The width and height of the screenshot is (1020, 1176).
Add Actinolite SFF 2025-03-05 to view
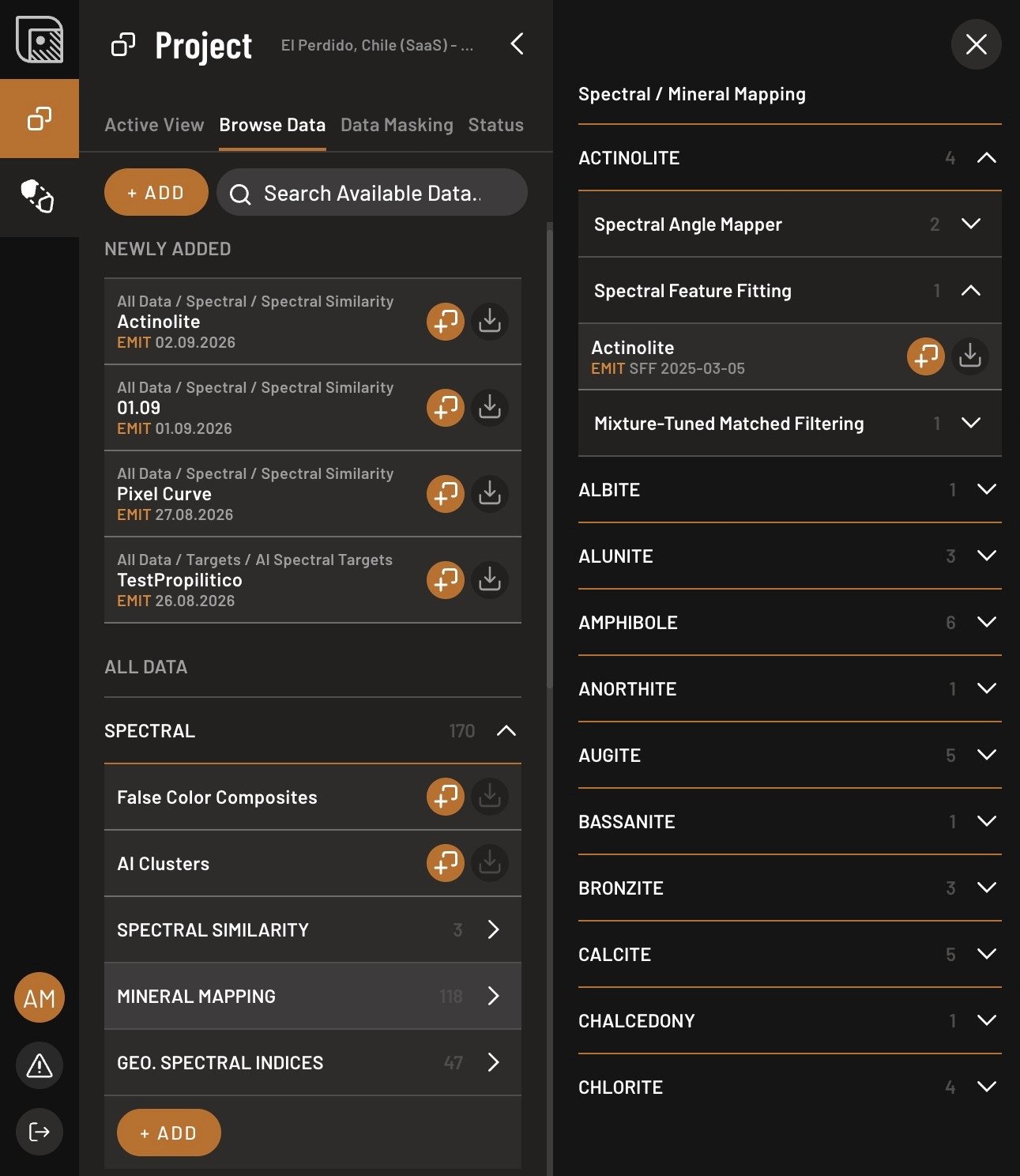pos(926,356)
